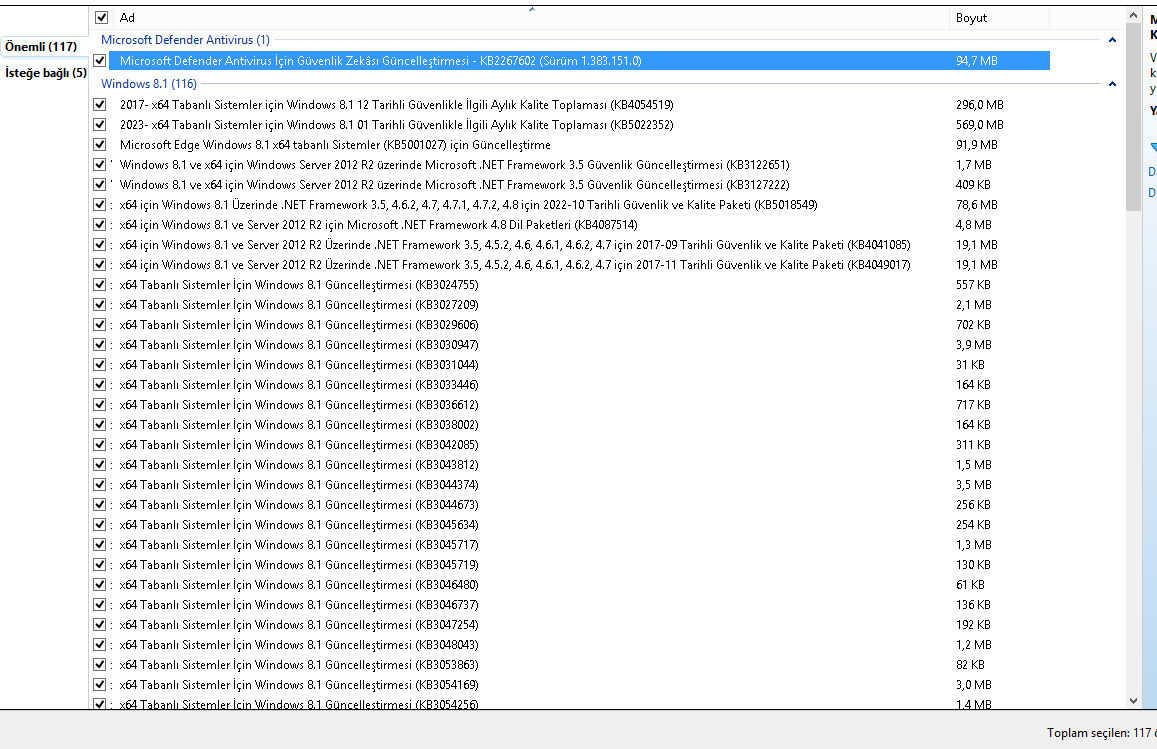
Task: Uncheck the KB3048043 update checkbox
Action: pos(100,643)
